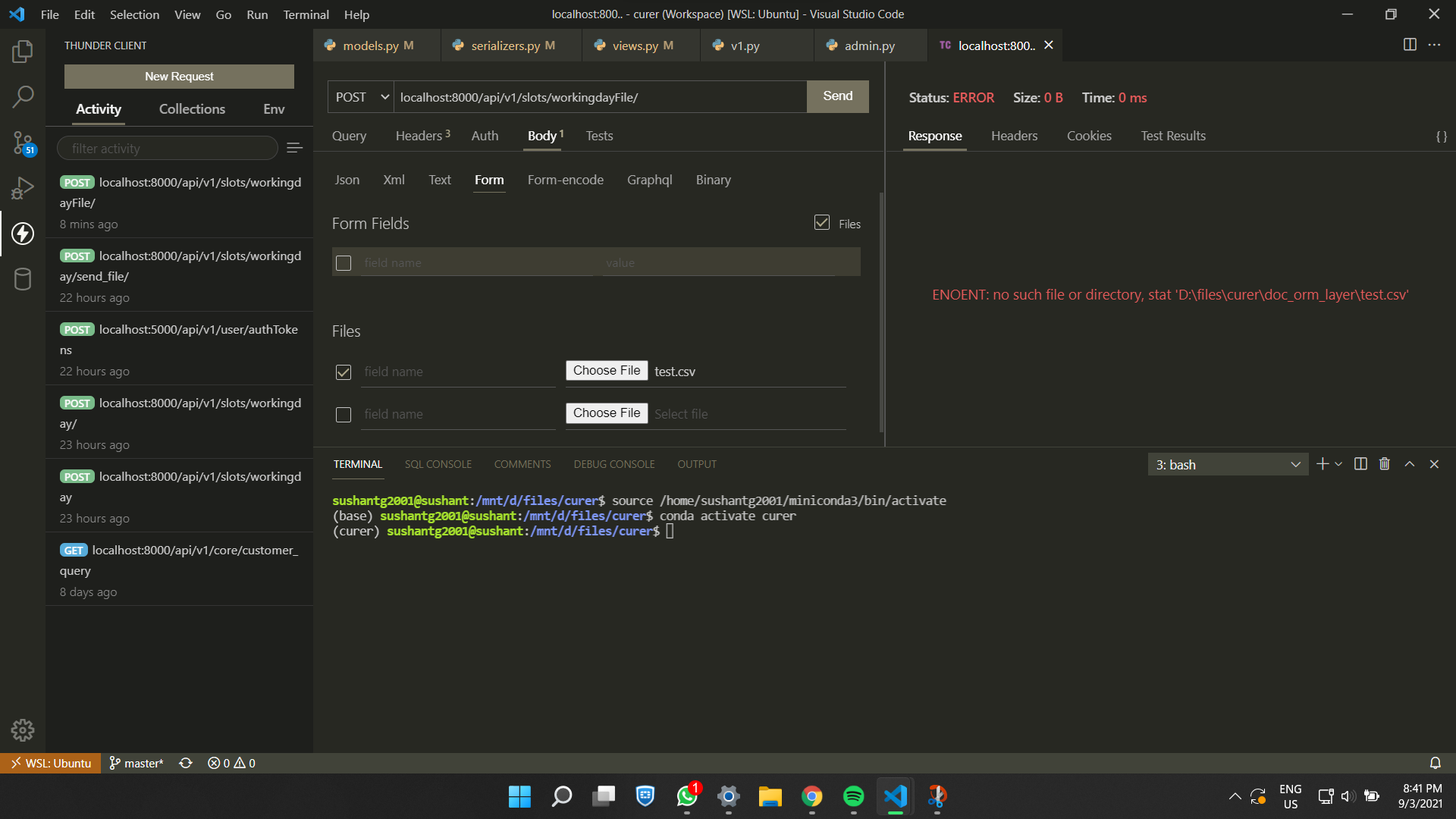Open the database view in the activity bar

(x=23, y=278)
